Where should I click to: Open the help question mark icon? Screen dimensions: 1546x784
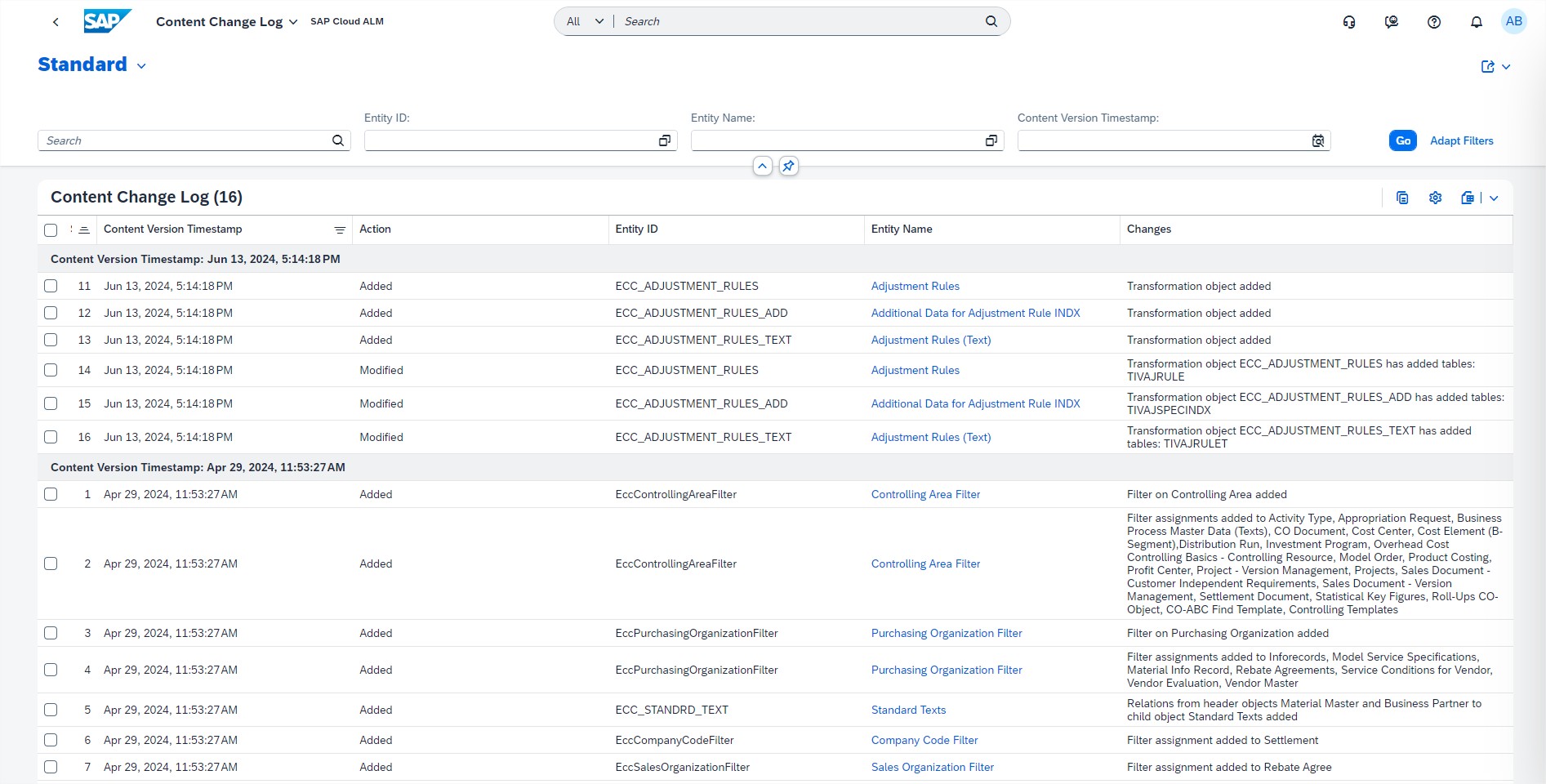[x=1433, y=22]
